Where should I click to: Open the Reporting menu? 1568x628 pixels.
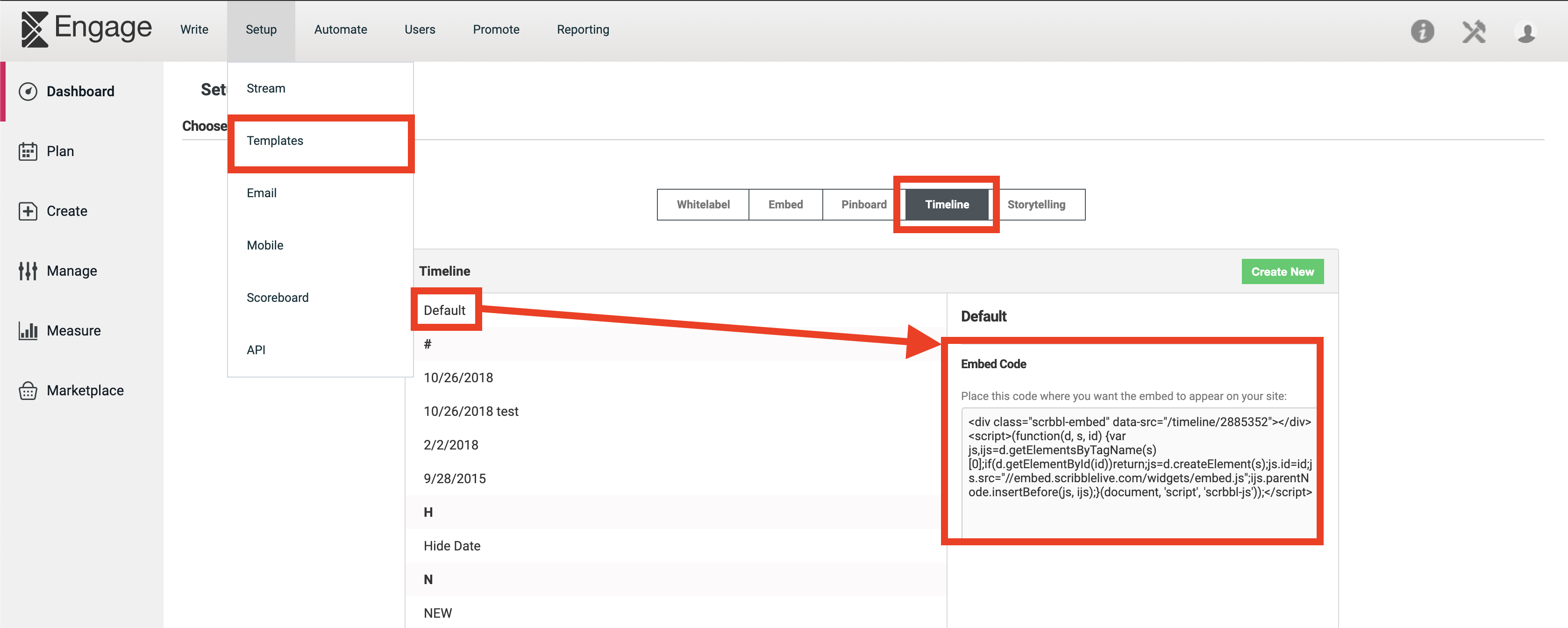583,29
